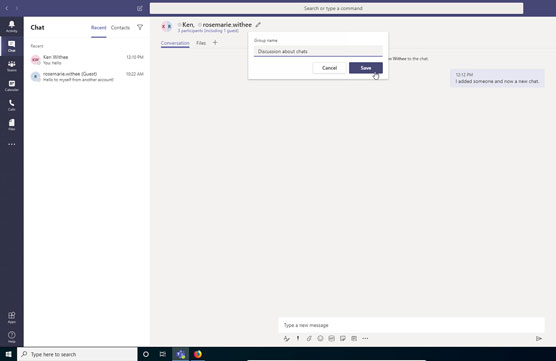
Task: Open the GIF picker
Action: [x=332, y=339]
